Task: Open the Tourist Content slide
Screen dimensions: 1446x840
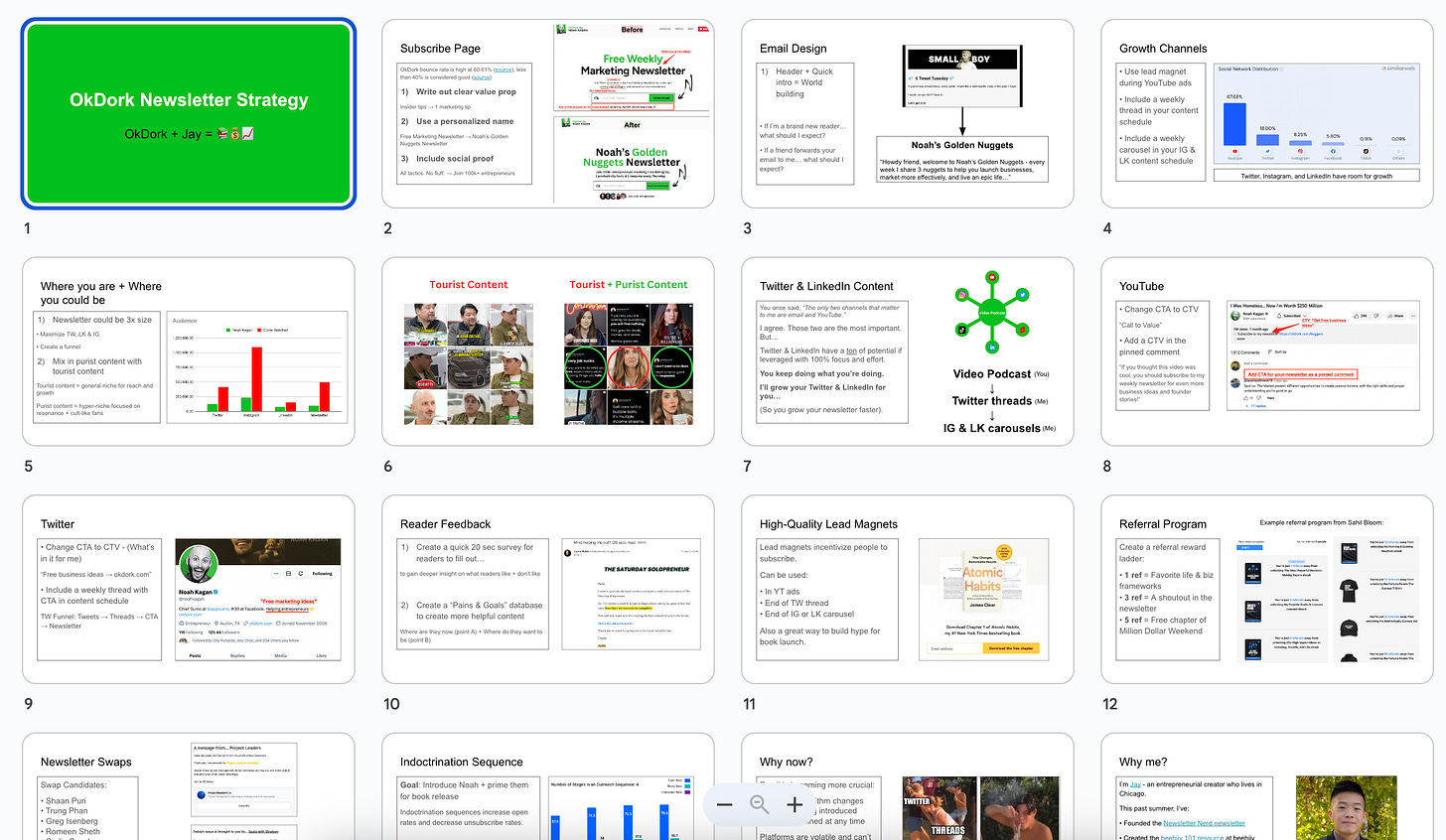Action: click(548, 351)
